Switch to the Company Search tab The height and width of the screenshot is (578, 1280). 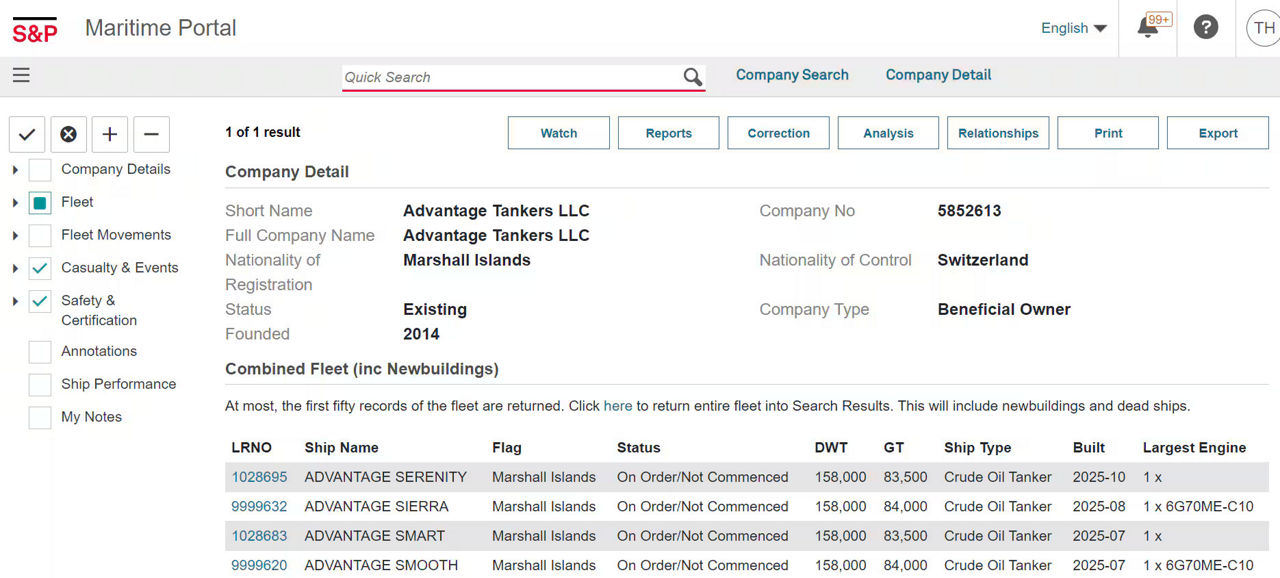pyautogui.click(x=792, y=75)
